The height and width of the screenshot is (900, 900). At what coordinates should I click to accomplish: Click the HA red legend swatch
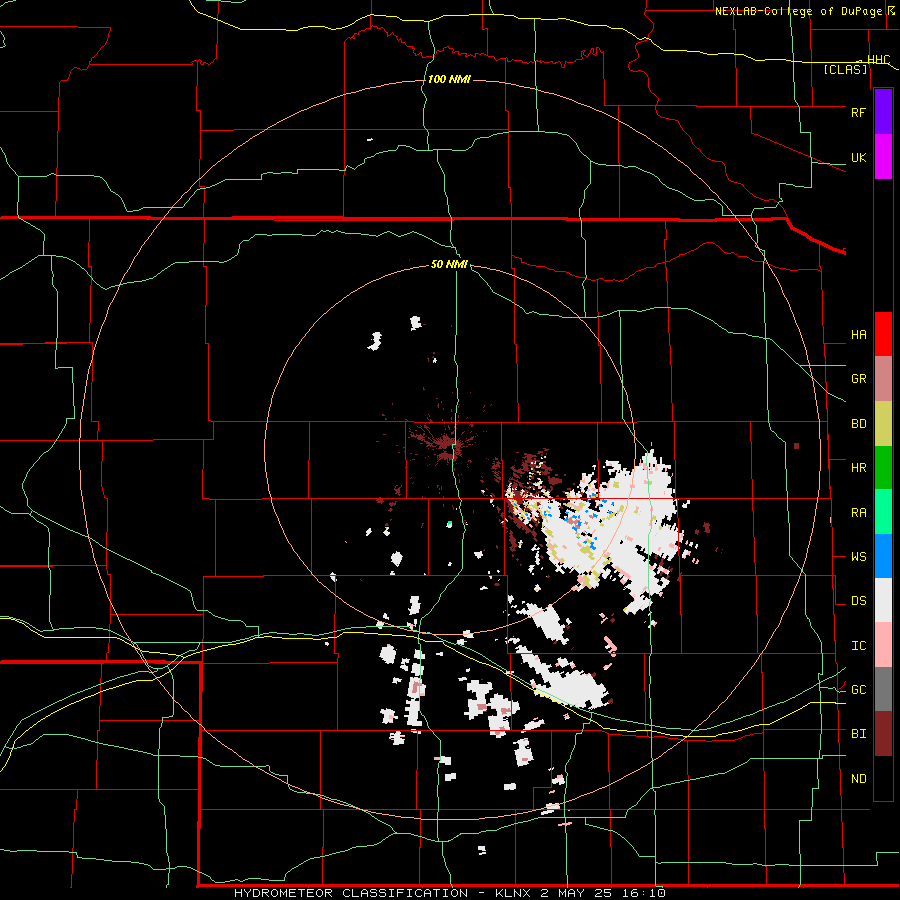pyautogui.click(x=883, y=334)
